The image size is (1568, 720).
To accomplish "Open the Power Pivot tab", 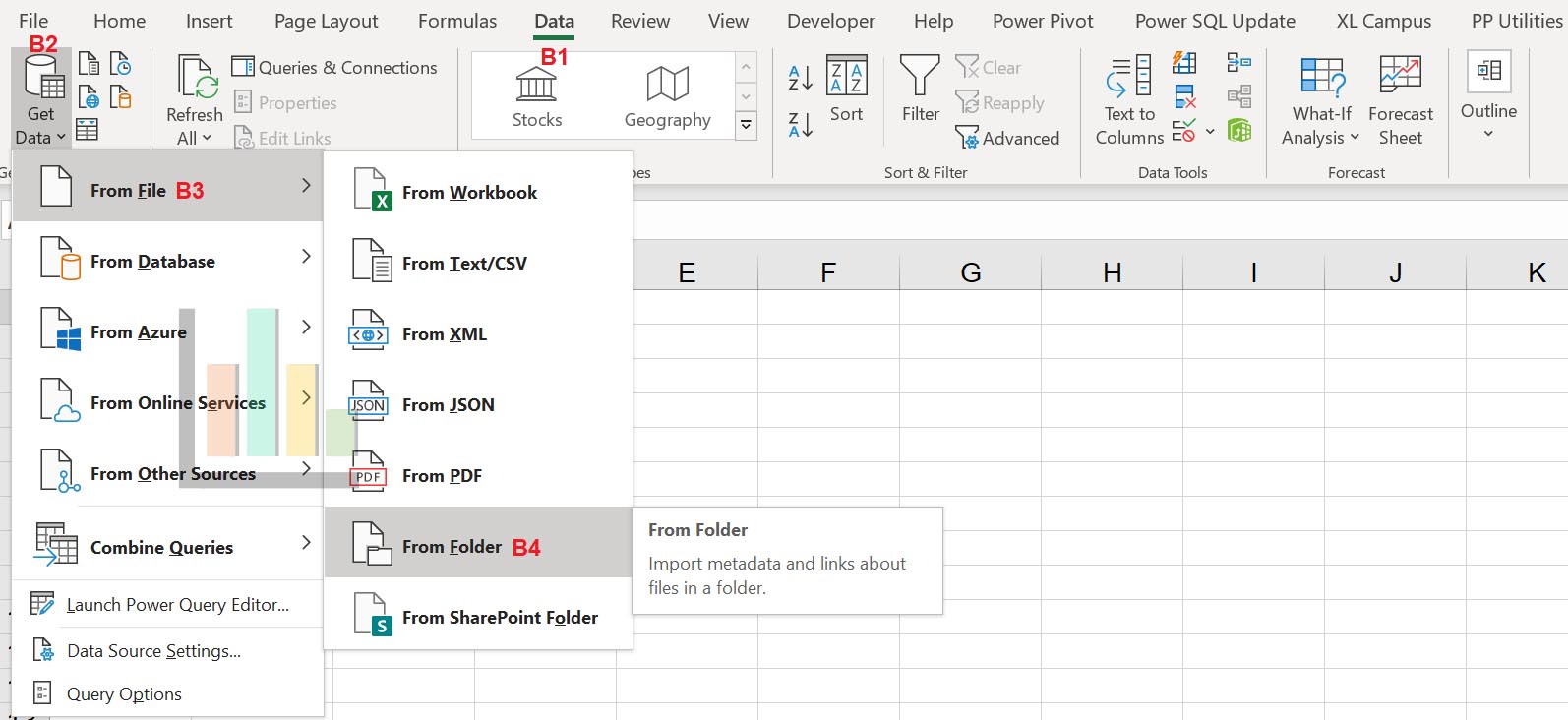I will [x=1043, y=21].
